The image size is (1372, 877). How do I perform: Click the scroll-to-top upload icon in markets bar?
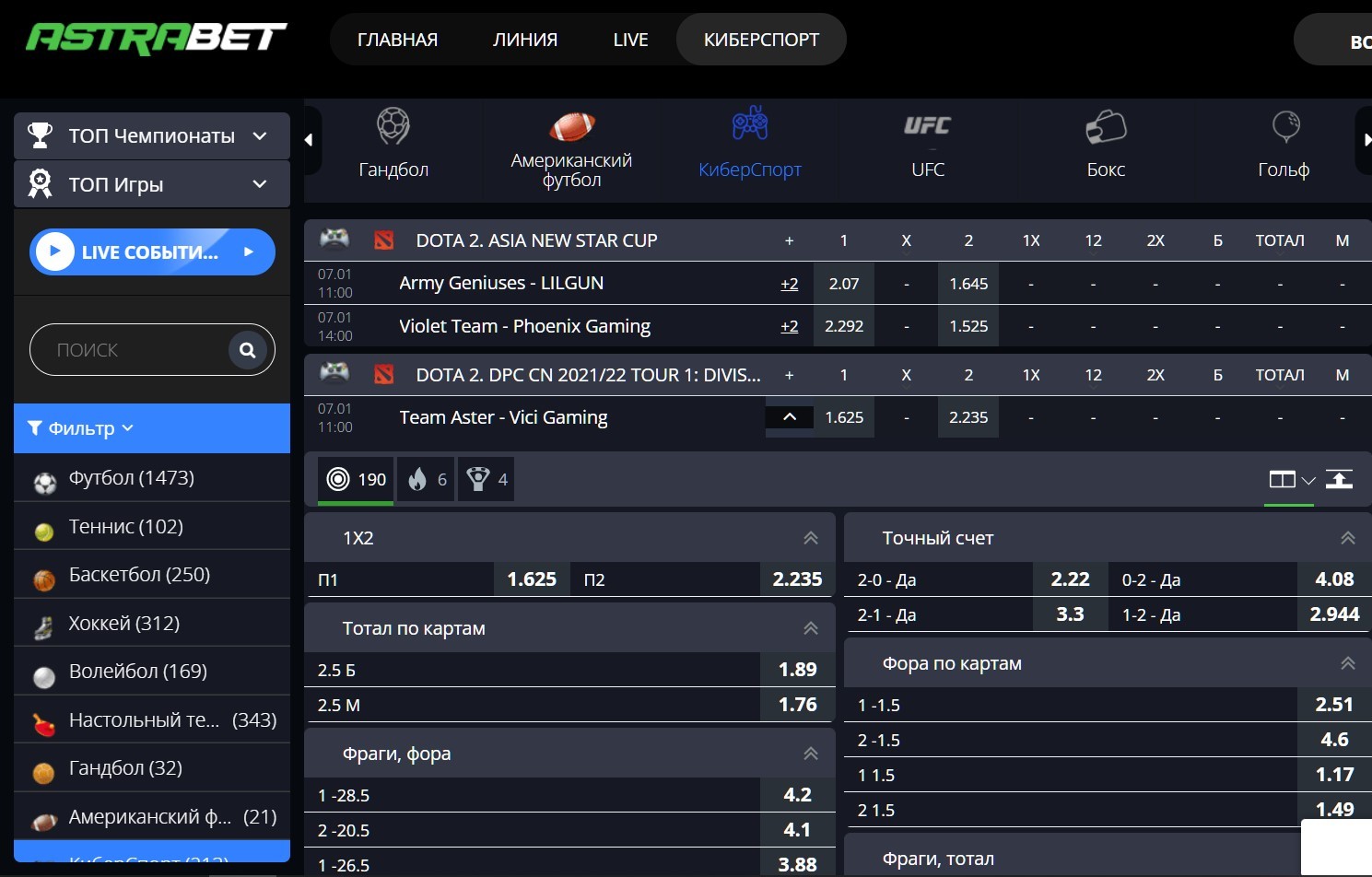[1339, 479]
